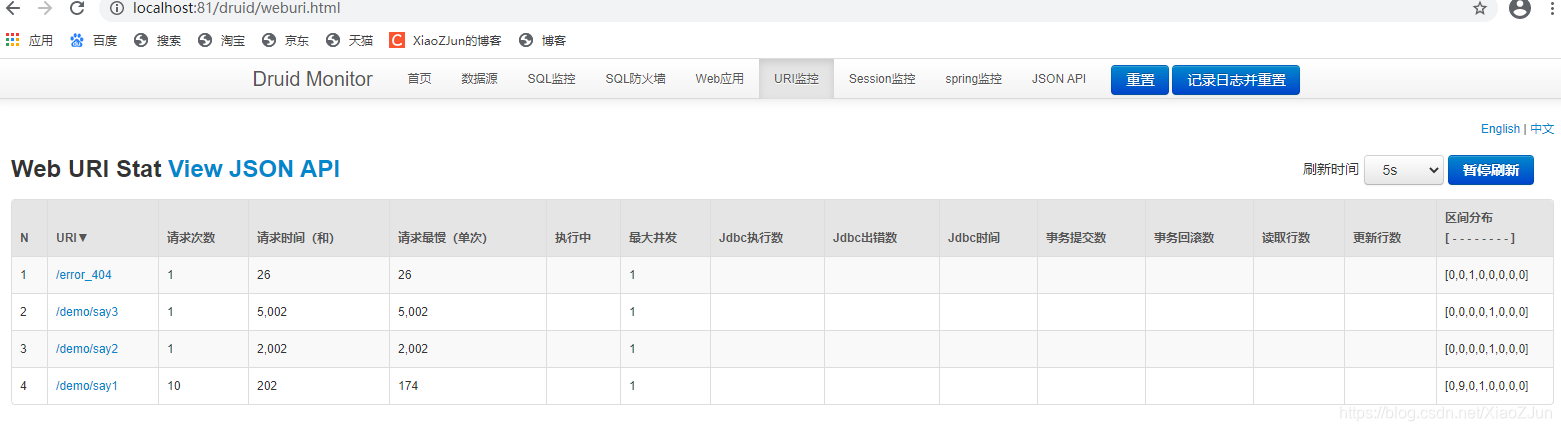Open the 博客 bookmark
Image resolution: width=1561 pixels, height=431 pixels.
coord(542,41)
